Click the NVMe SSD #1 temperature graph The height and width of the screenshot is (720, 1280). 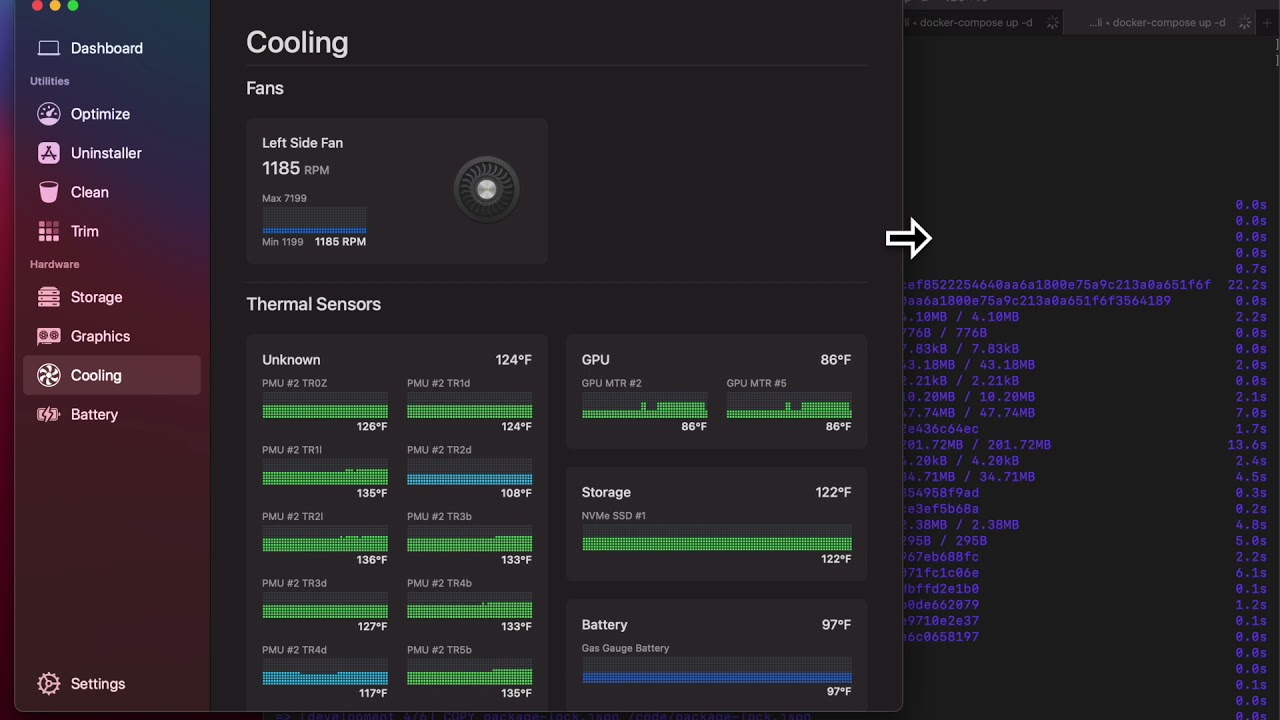coord(717,538)
